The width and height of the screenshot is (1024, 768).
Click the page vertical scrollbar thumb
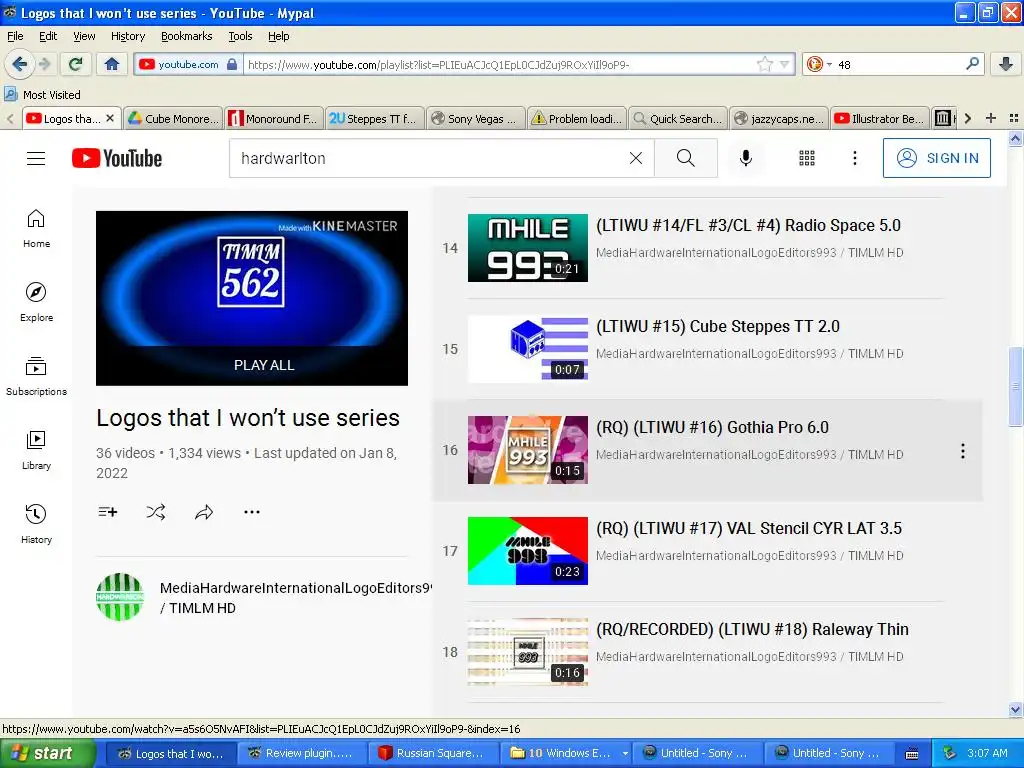(1016, 387)
